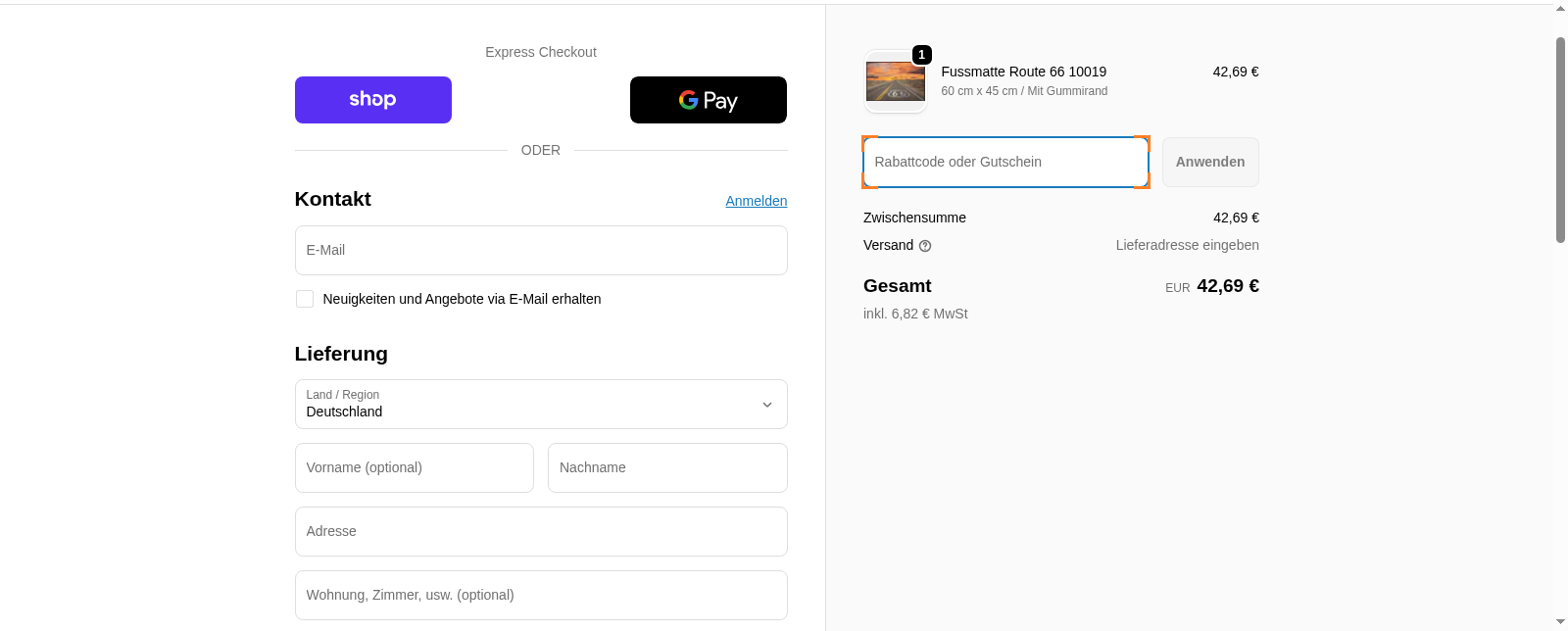This screenshot has width=1568, height=631.
Task: Click into the E-Mail input field
Action: pos(540,250)
